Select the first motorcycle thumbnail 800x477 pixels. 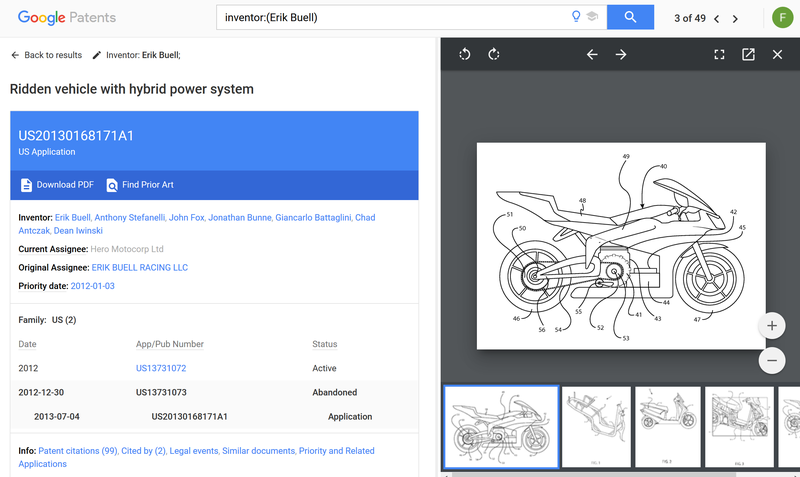point(502,427)
